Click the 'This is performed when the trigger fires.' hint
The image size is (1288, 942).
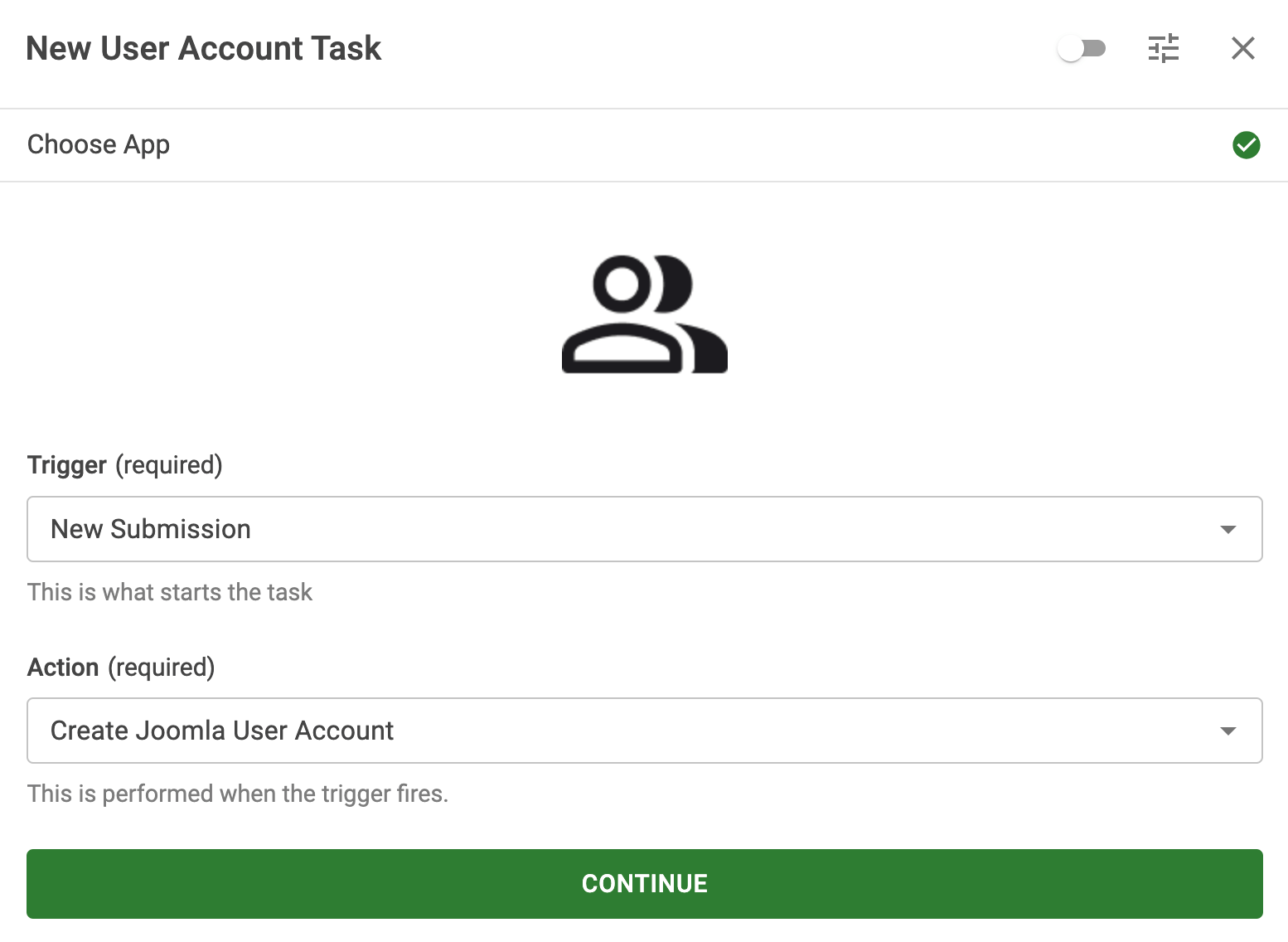pyautogui.click(x=238, y=794)
